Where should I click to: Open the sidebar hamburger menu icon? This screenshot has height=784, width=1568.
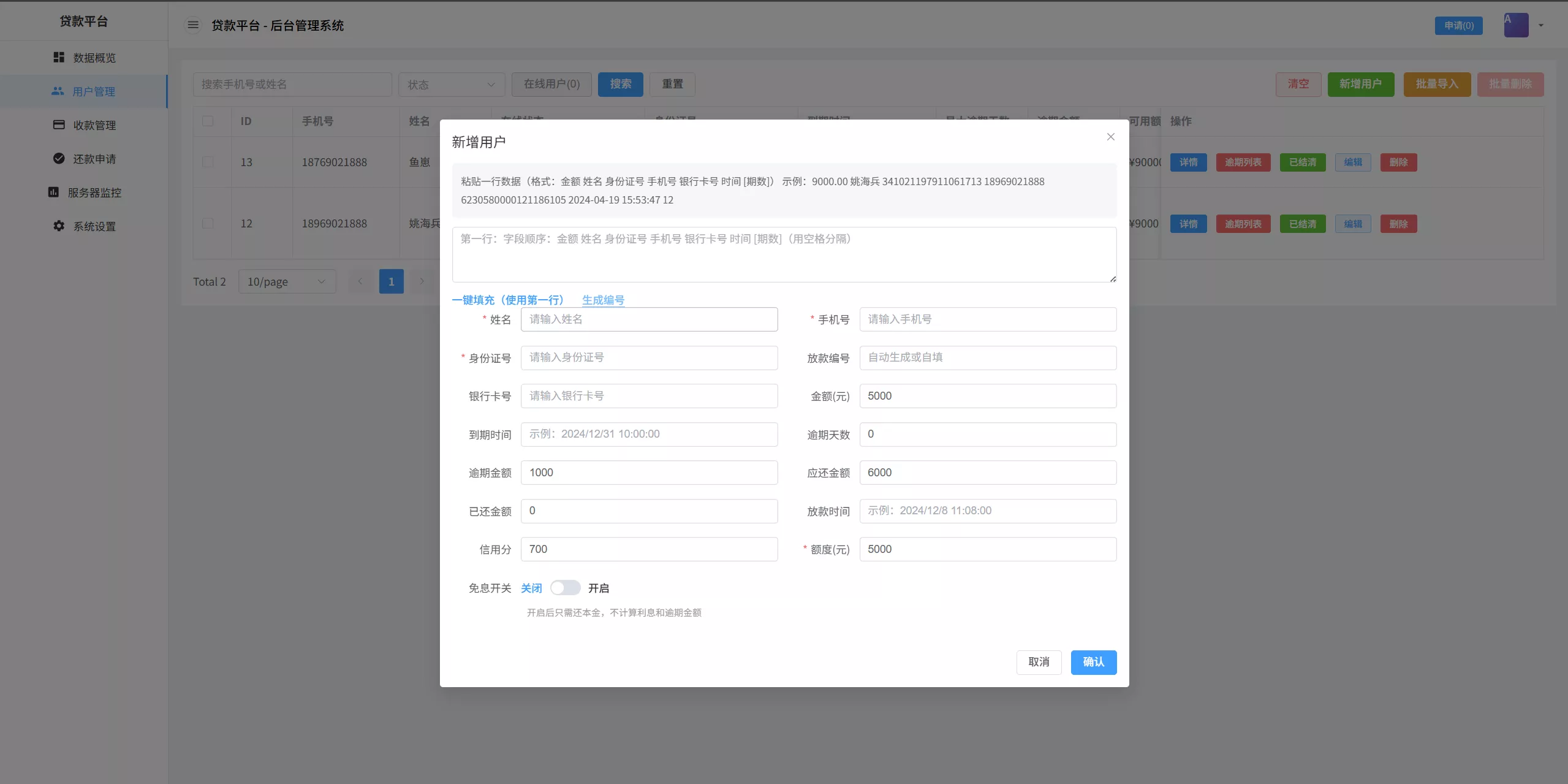coord(194,25)
